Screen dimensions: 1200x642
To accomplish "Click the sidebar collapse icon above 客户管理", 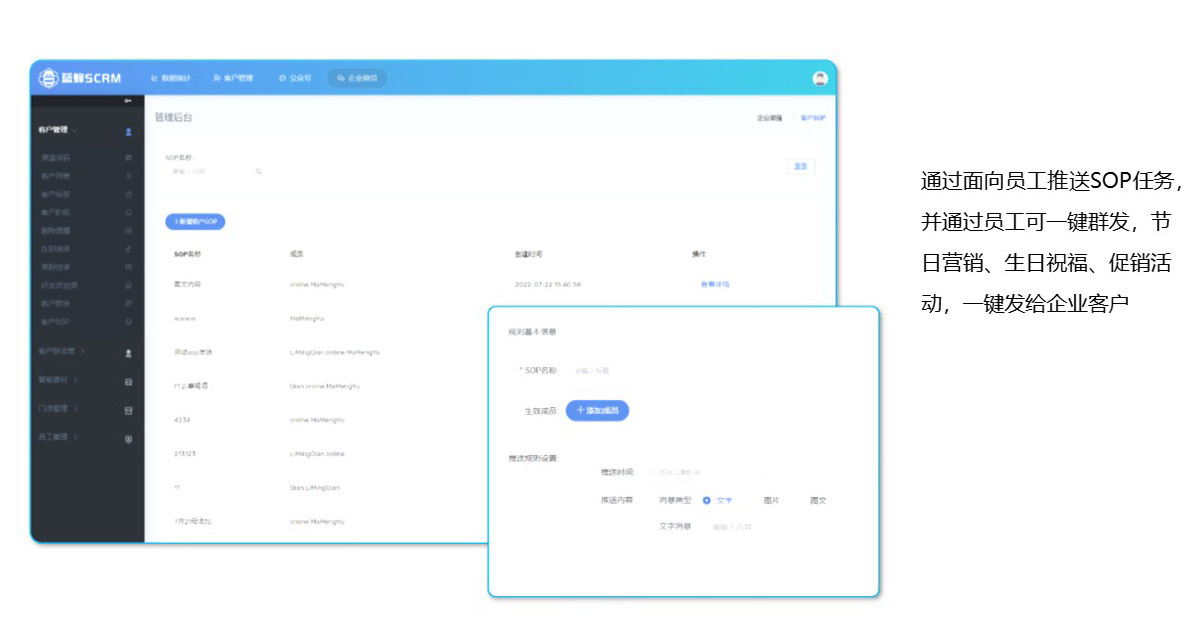I will [x=127, y=102].
